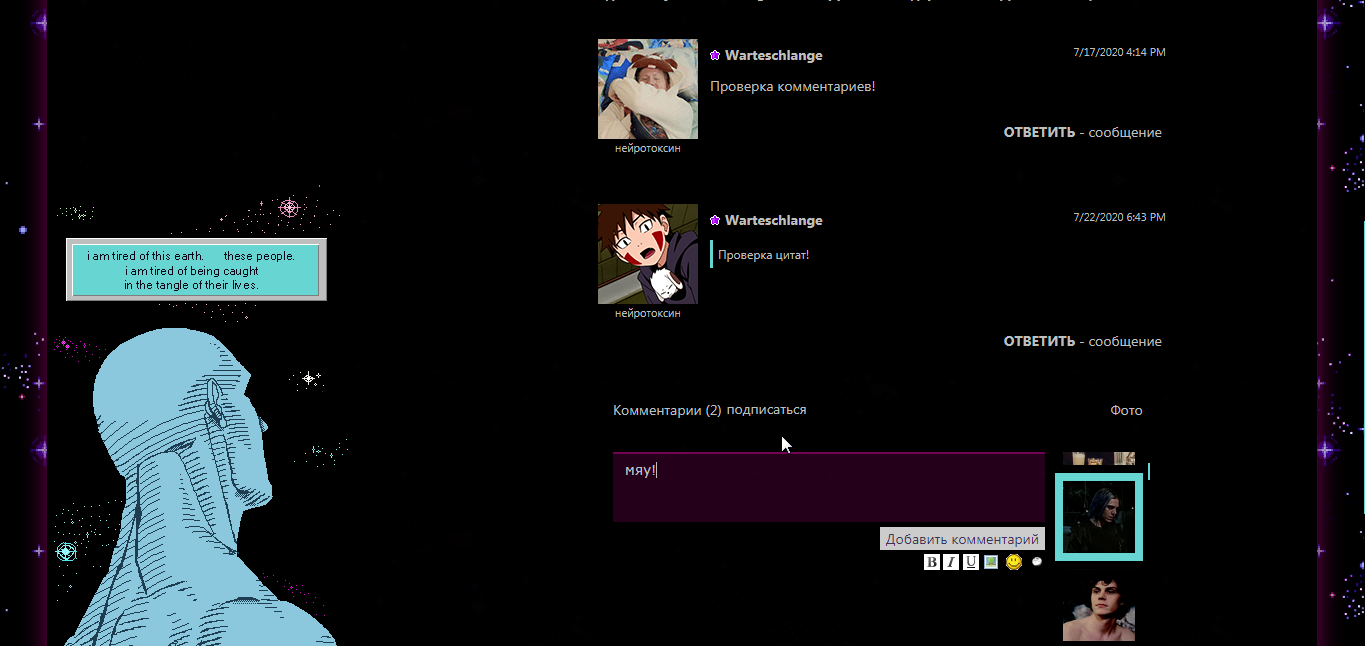Viewport: 1365px width, 646px height.
Task: Select the highlighted dark-haired avatar photo
Action: [1099, 517]
